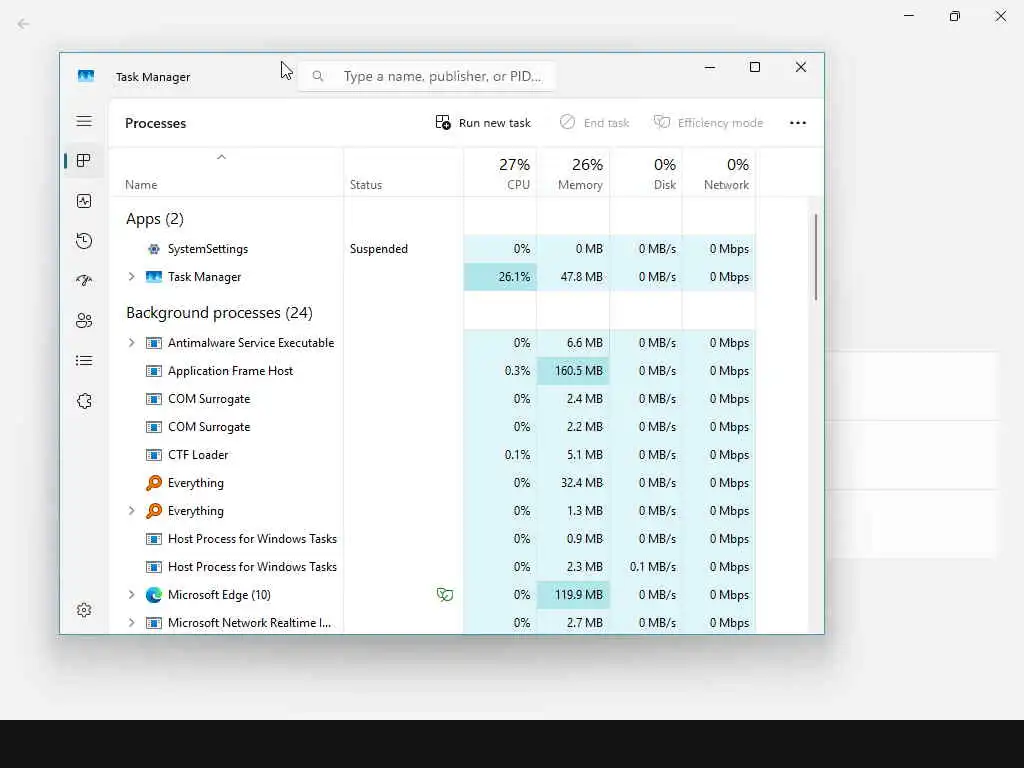Screen dimensions: 1024x768
Task: Click the 0.1 MB/s disk value
Action: click(x=652, y=567)
